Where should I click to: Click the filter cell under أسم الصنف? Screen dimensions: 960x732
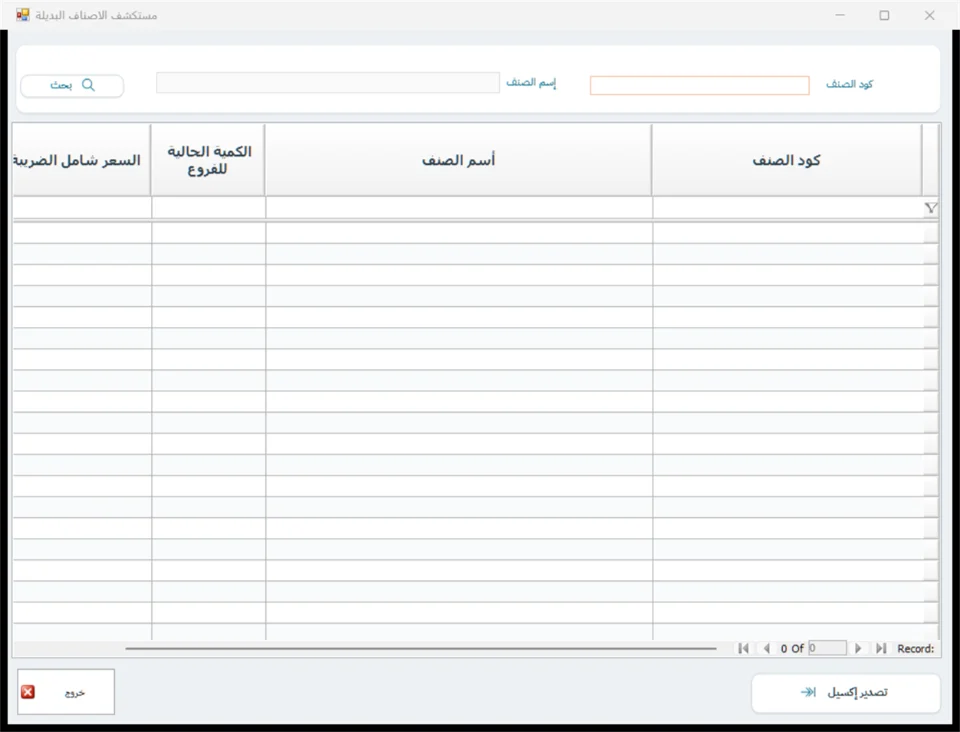(x=459, y=207)
